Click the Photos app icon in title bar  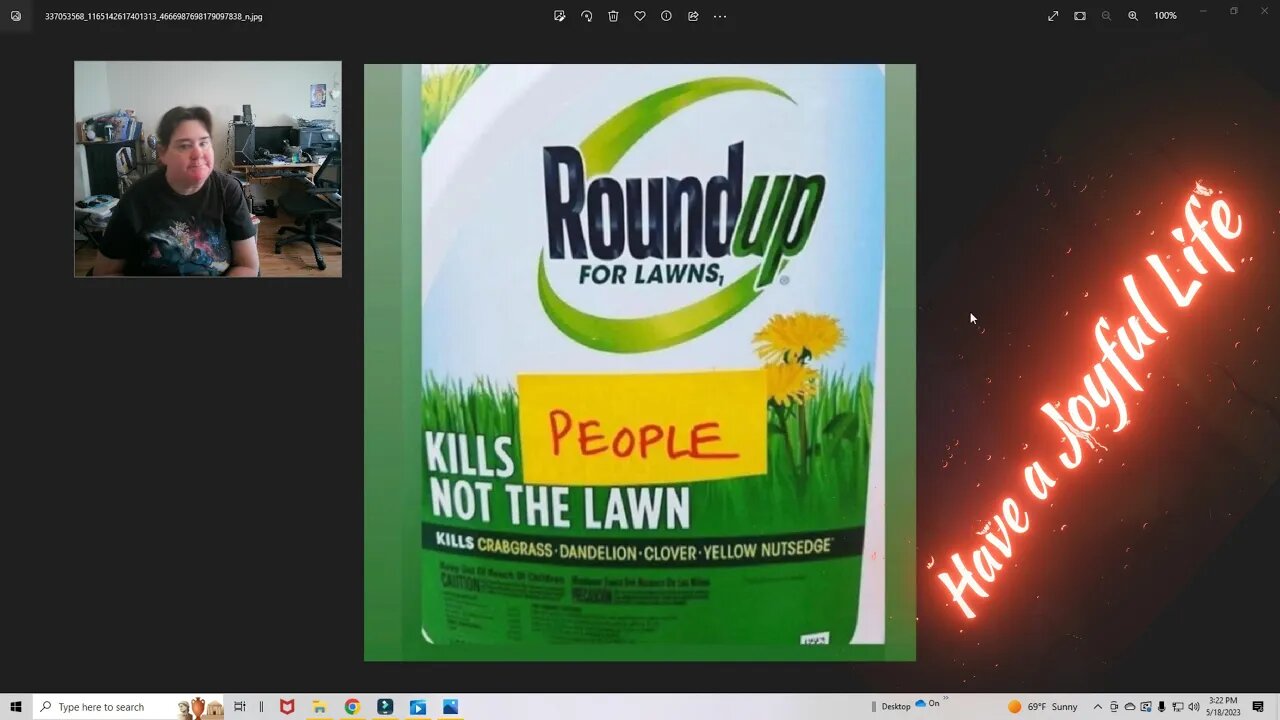16,16
